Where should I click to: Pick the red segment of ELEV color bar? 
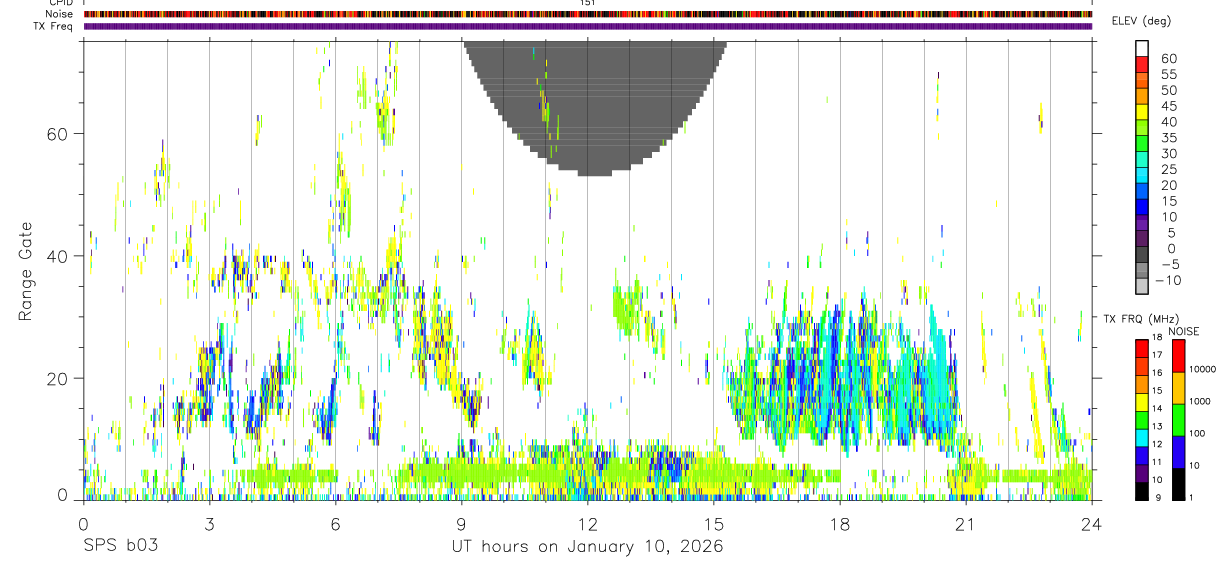[1142, 64]
